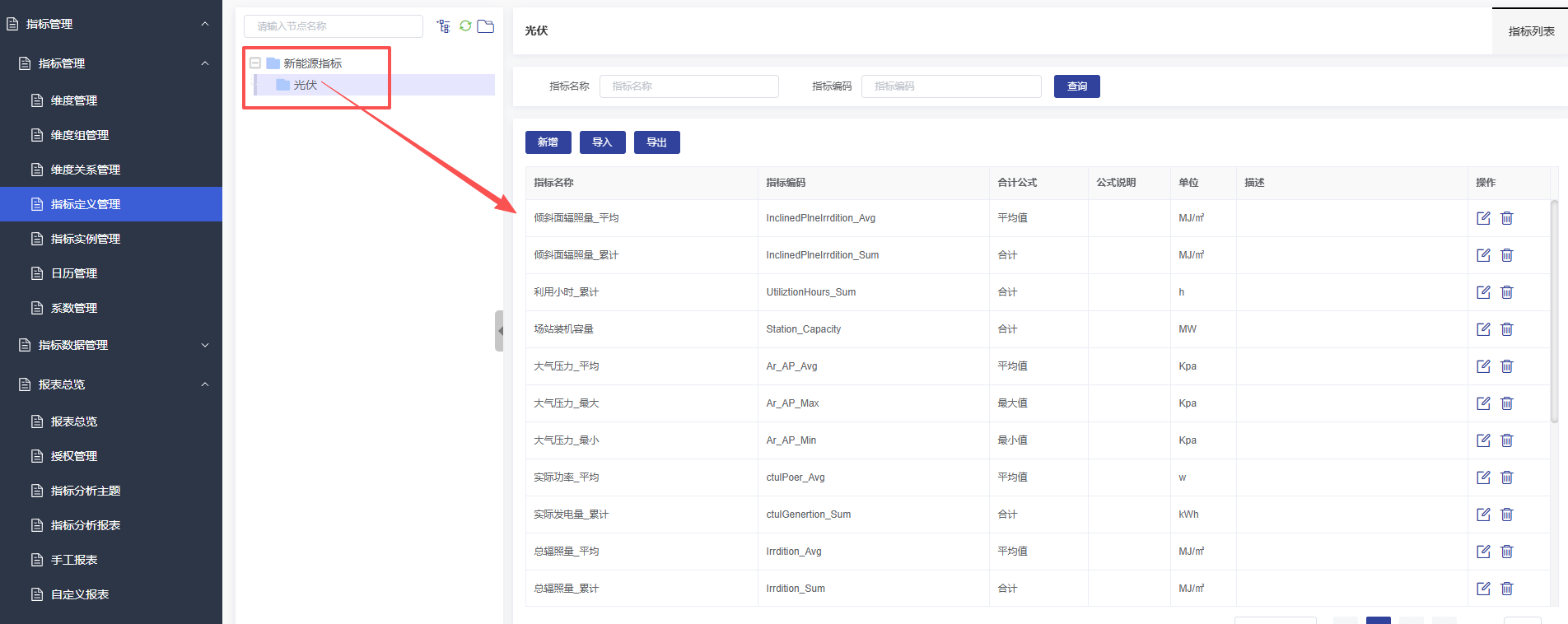Click the tree hierarchy icon above tree
This screenshot has height=624, width=1568.
click(x=444, y=26)
